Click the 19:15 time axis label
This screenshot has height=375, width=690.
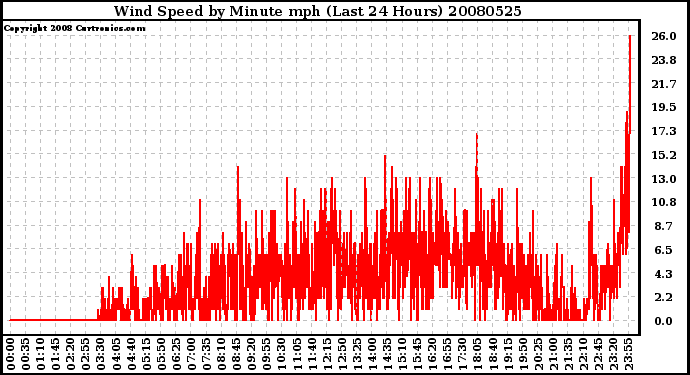tap(508, 354)
